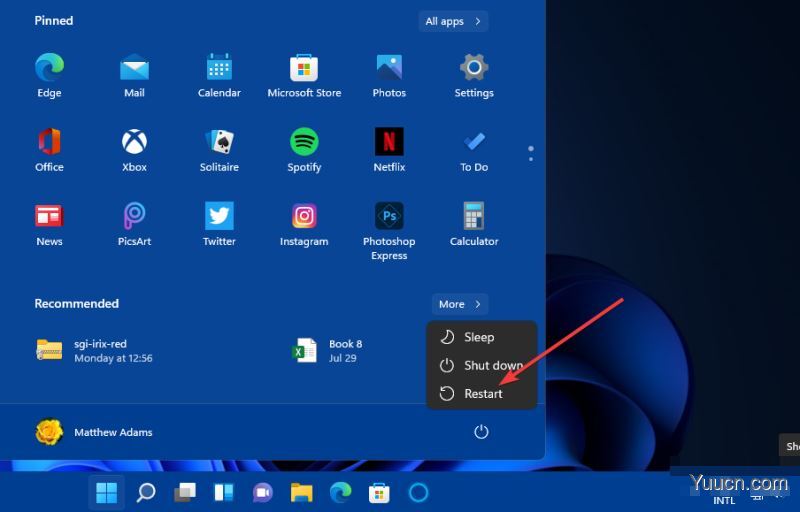Image resolution: width=800 pixels, height=512 pixels.
Task: Open the Matthew Adams user account
Action: [94, 432]
